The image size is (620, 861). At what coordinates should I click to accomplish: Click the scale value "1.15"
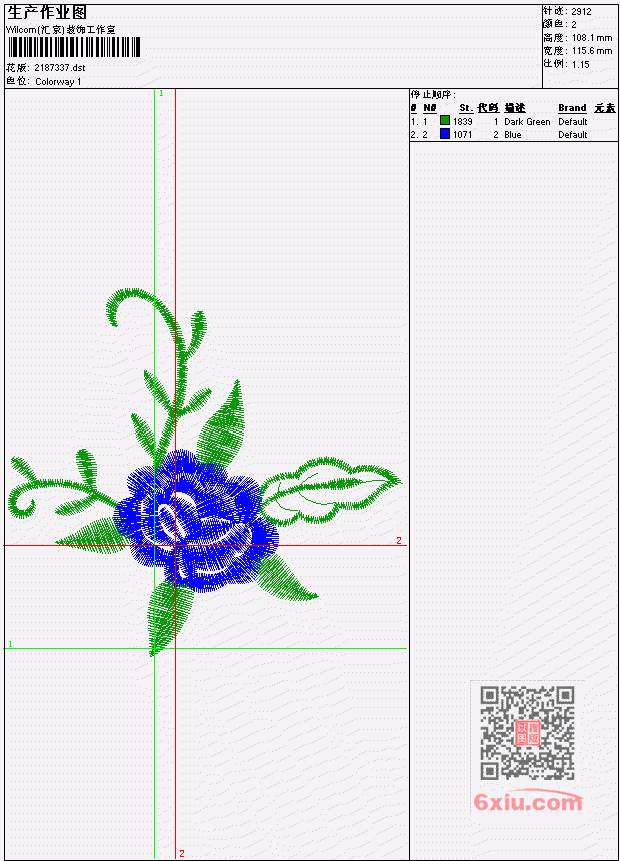pyautogui.click(x=580, y=64)
